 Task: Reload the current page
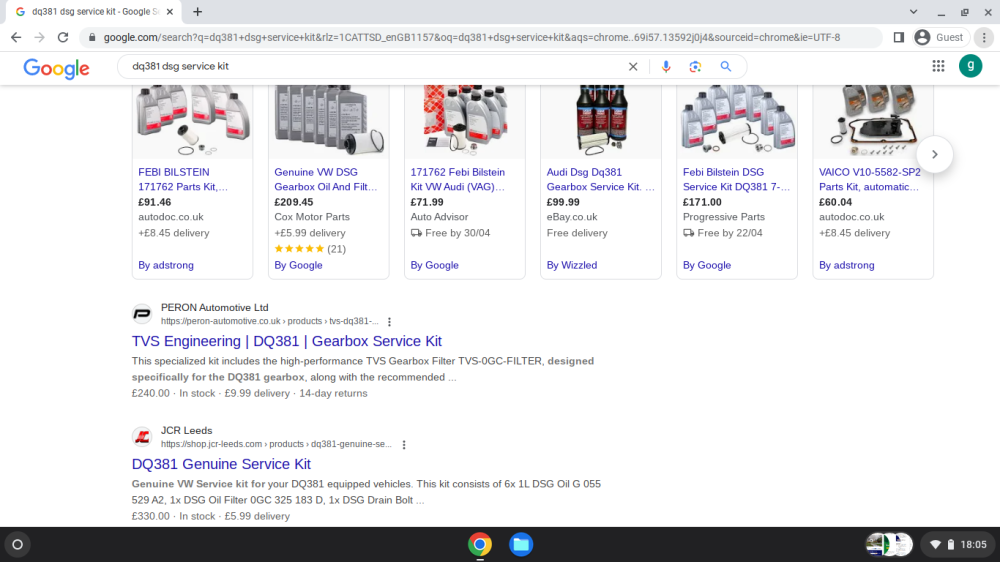(x=62, y=38)
